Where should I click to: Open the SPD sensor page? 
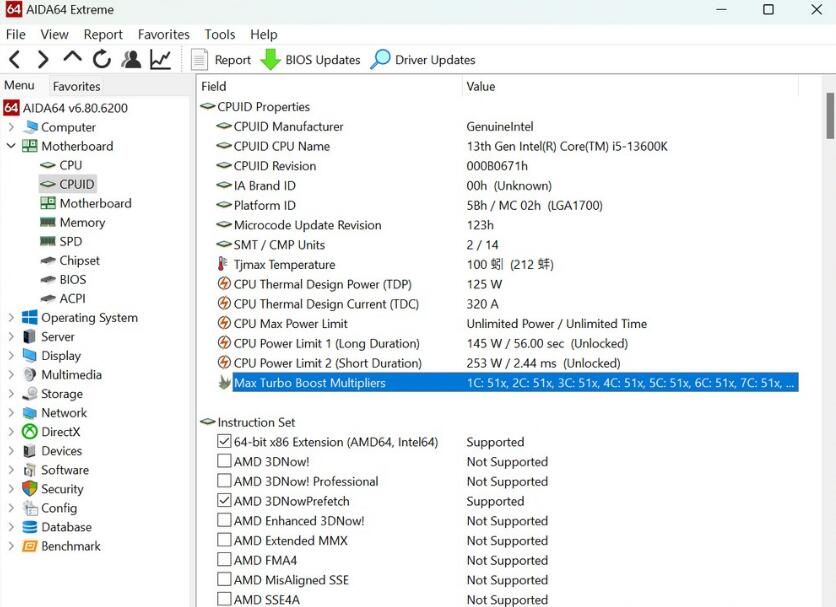click(71, 241)
